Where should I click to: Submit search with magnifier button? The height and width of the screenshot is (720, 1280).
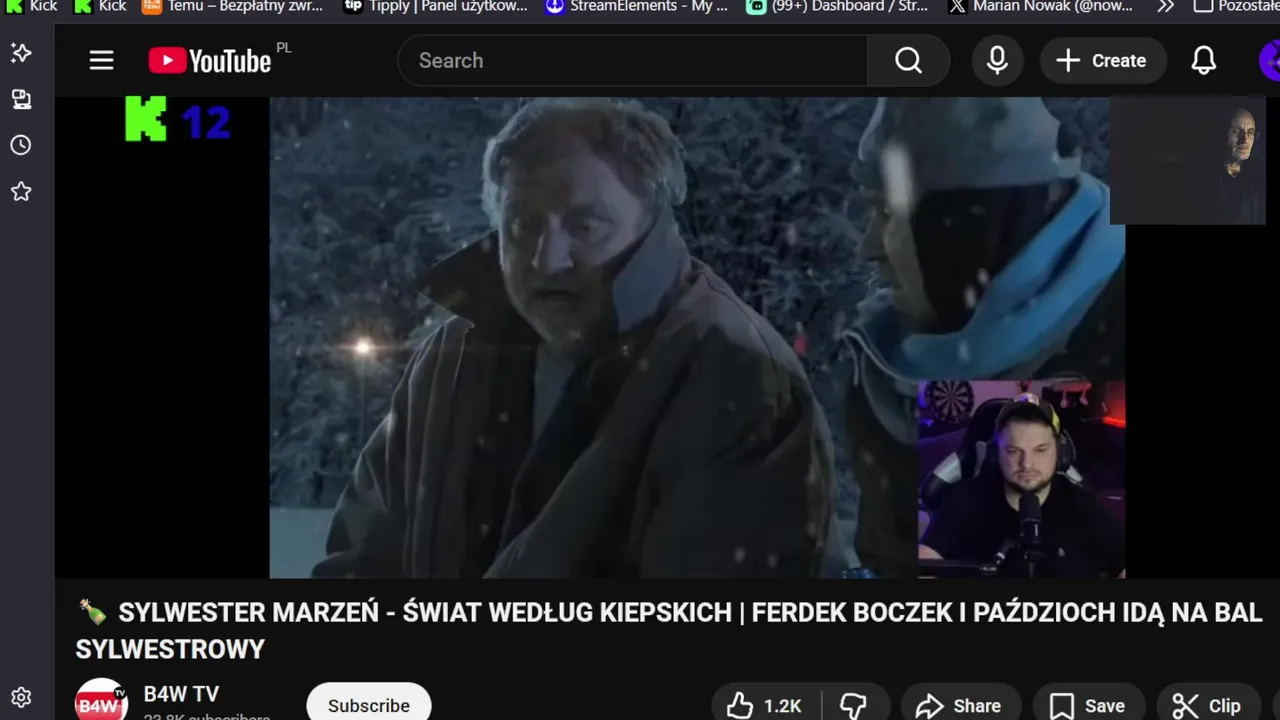click(x=908, y=61)
